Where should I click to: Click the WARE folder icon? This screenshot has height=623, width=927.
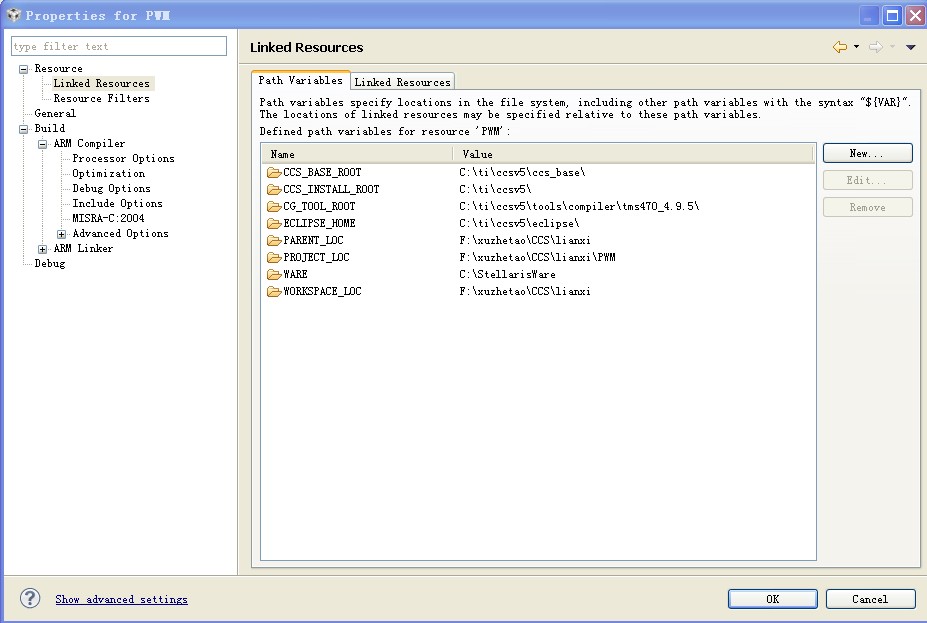point(274,274)
